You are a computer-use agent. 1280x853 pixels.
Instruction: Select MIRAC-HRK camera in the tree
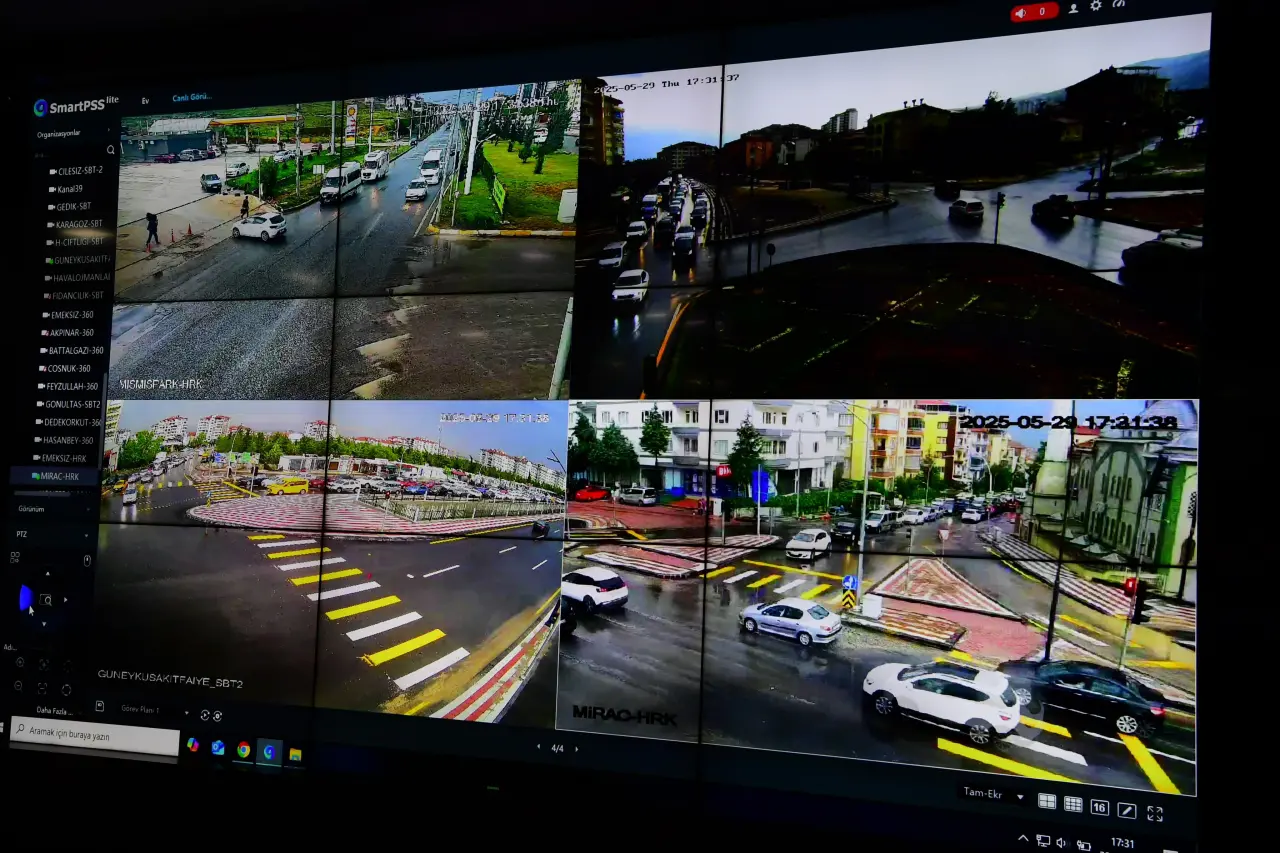(x=55, y=477)
